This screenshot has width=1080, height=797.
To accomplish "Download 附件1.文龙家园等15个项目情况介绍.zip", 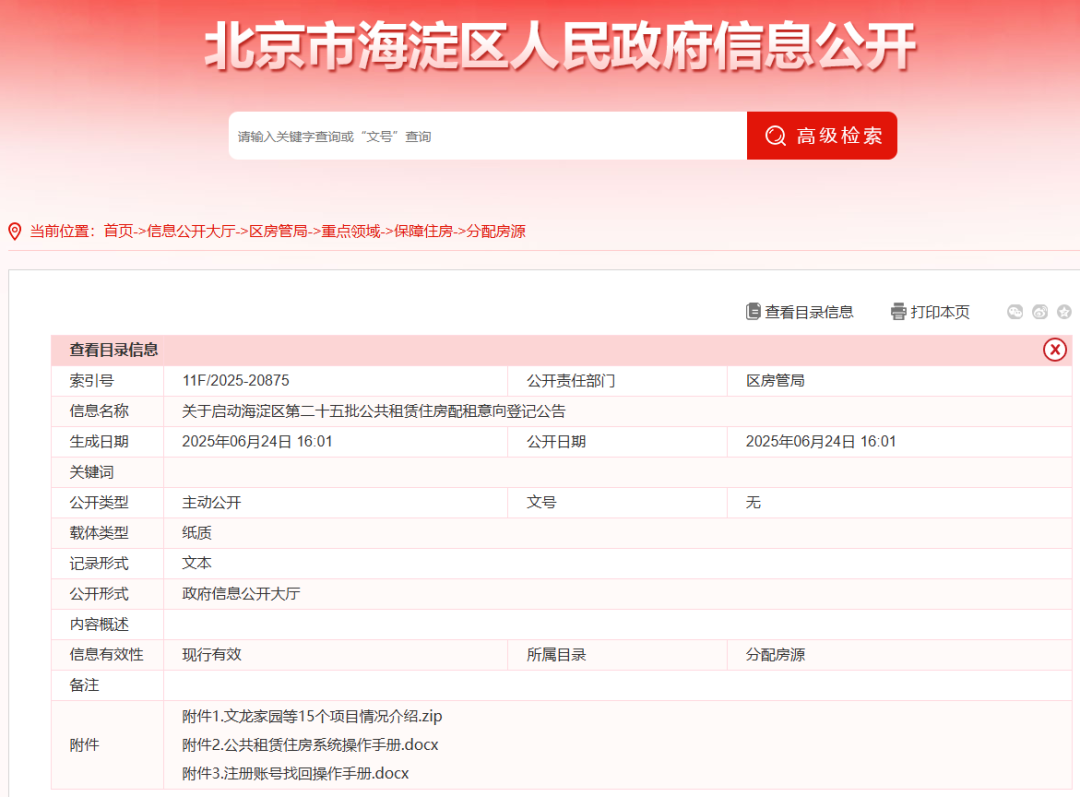I will [312, 716].
